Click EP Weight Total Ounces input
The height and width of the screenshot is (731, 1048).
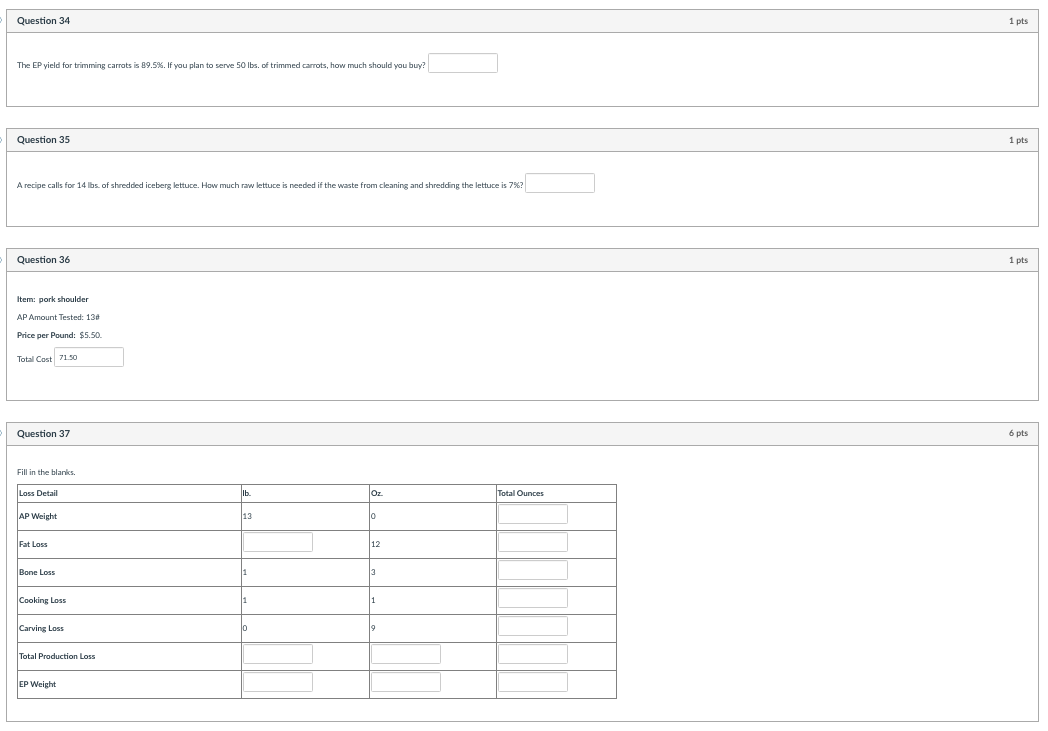tap(533, 682)
